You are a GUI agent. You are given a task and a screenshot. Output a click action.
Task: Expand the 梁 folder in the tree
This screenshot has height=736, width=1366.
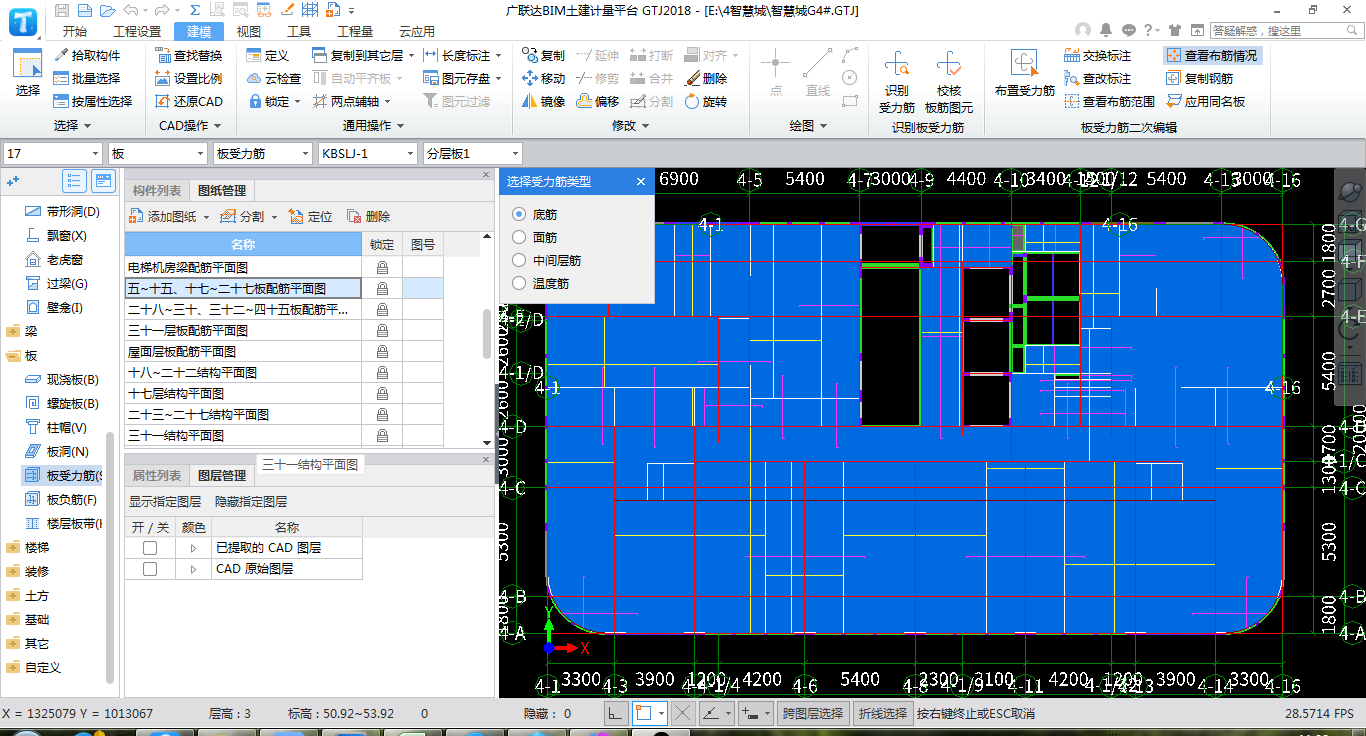point(13,331)
